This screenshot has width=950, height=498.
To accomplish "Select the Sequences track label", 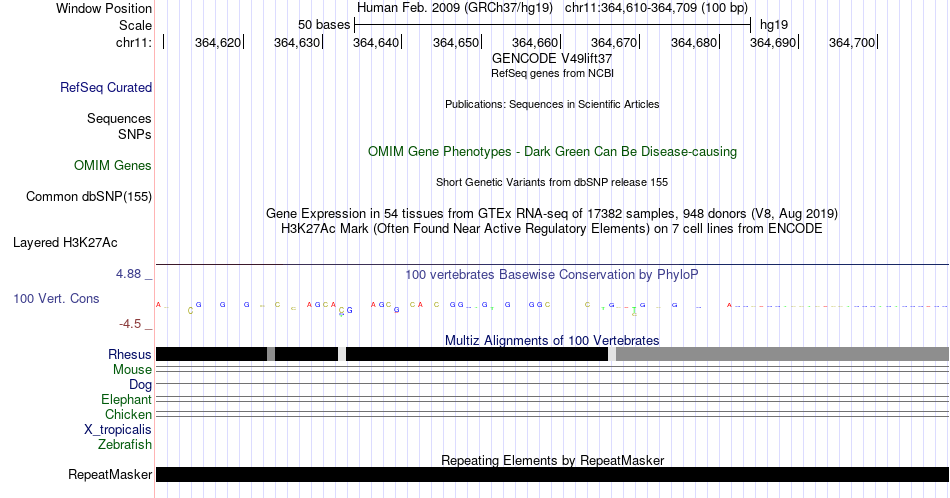I will click(x=119, y=118).
